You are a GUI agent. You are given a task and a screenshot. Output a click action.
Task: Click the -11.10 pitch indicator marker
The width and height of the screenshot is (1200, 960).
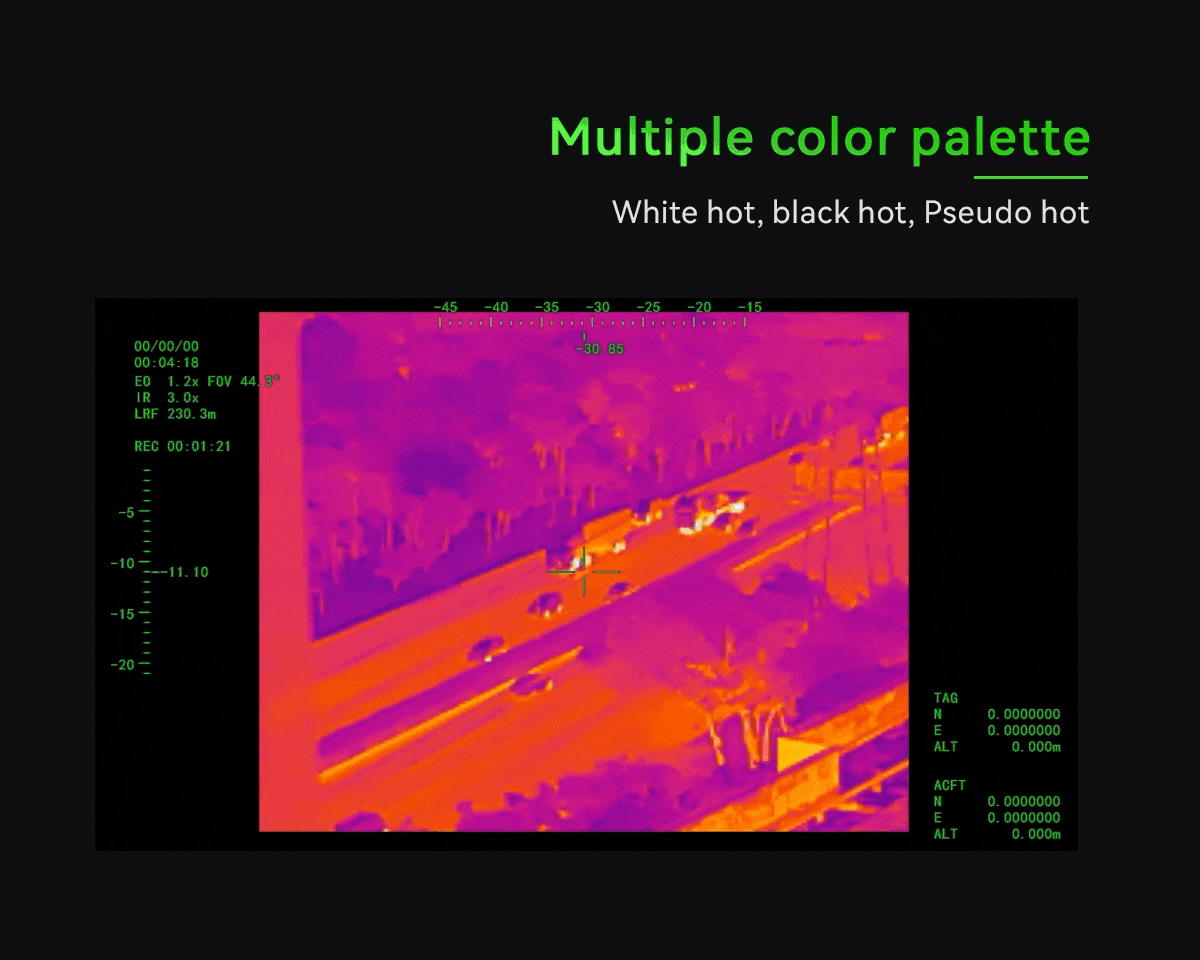pyautogui.click(x=184, y=572)
